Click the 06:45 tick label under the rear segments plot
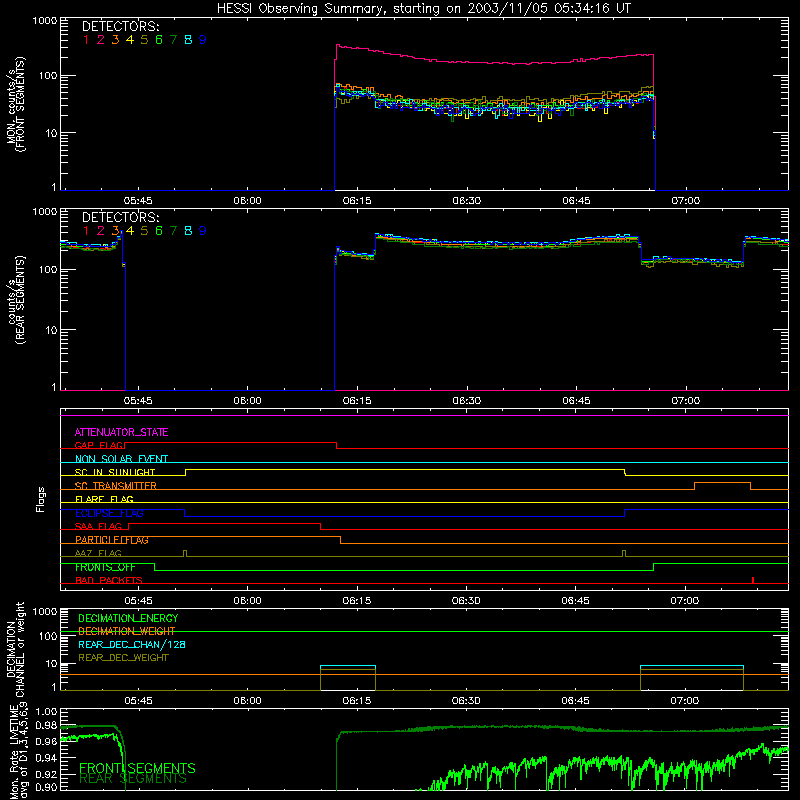Viewport: 800px width, 800px height. (x=576, y=401)
